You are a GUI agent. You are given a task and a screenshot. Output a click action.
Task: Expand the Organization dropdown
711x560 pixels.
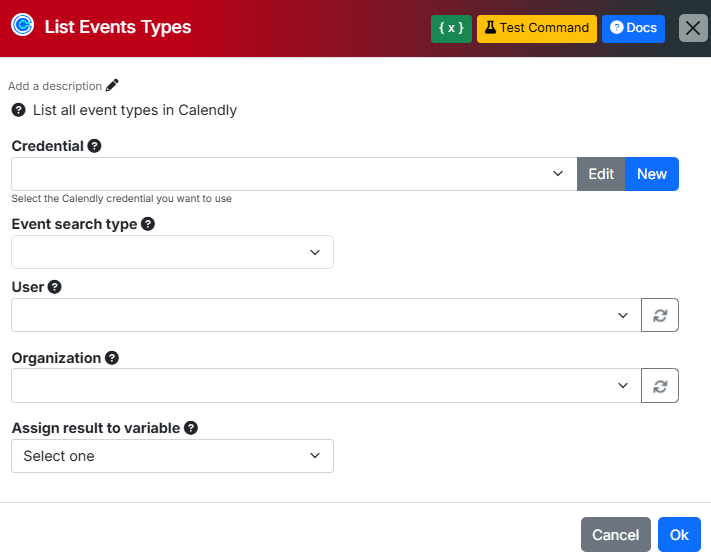(x=325, y=385)
